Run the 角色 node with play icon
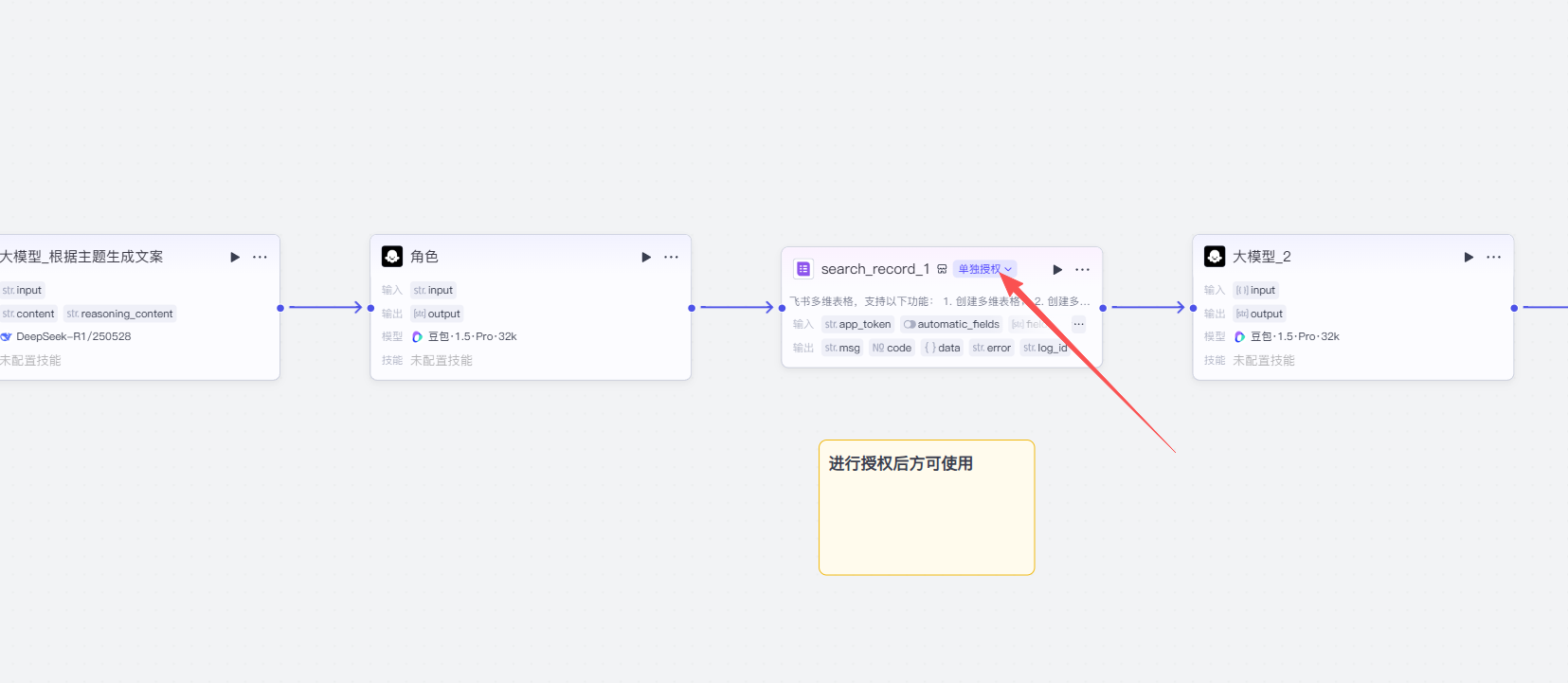This screenshot has height=683, width=1568. click(x=646, y=257)
